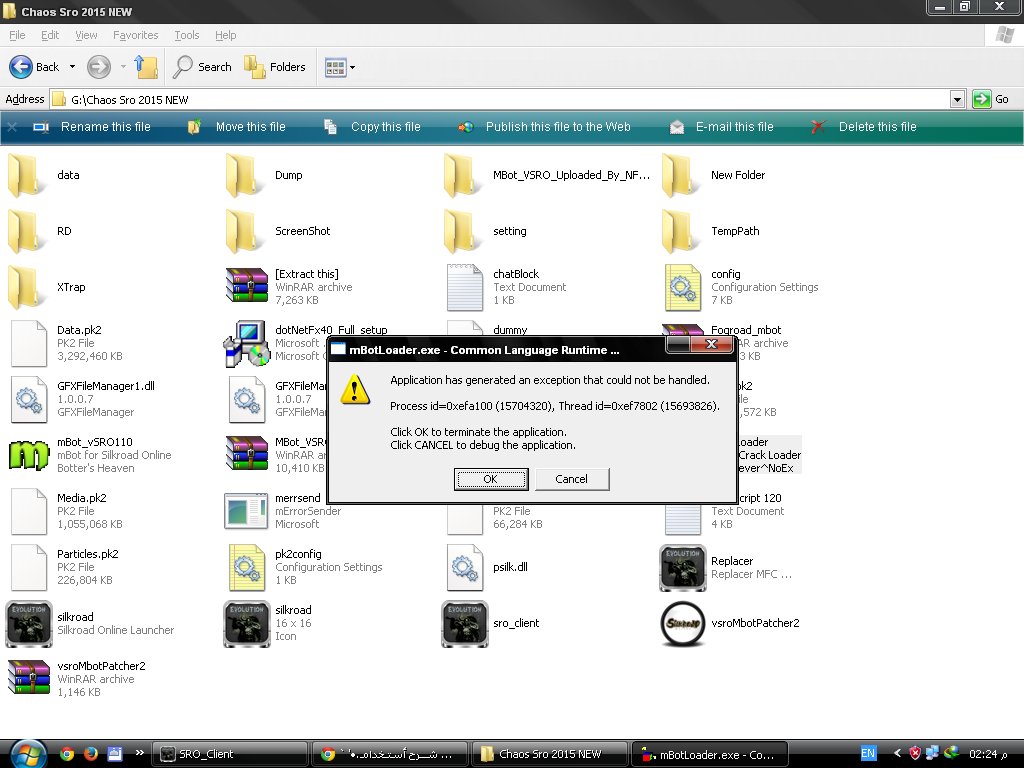Close the mBotLoader error dialog
The height and width of the screenshot is (768, 1024).
[x=712, y=344]
